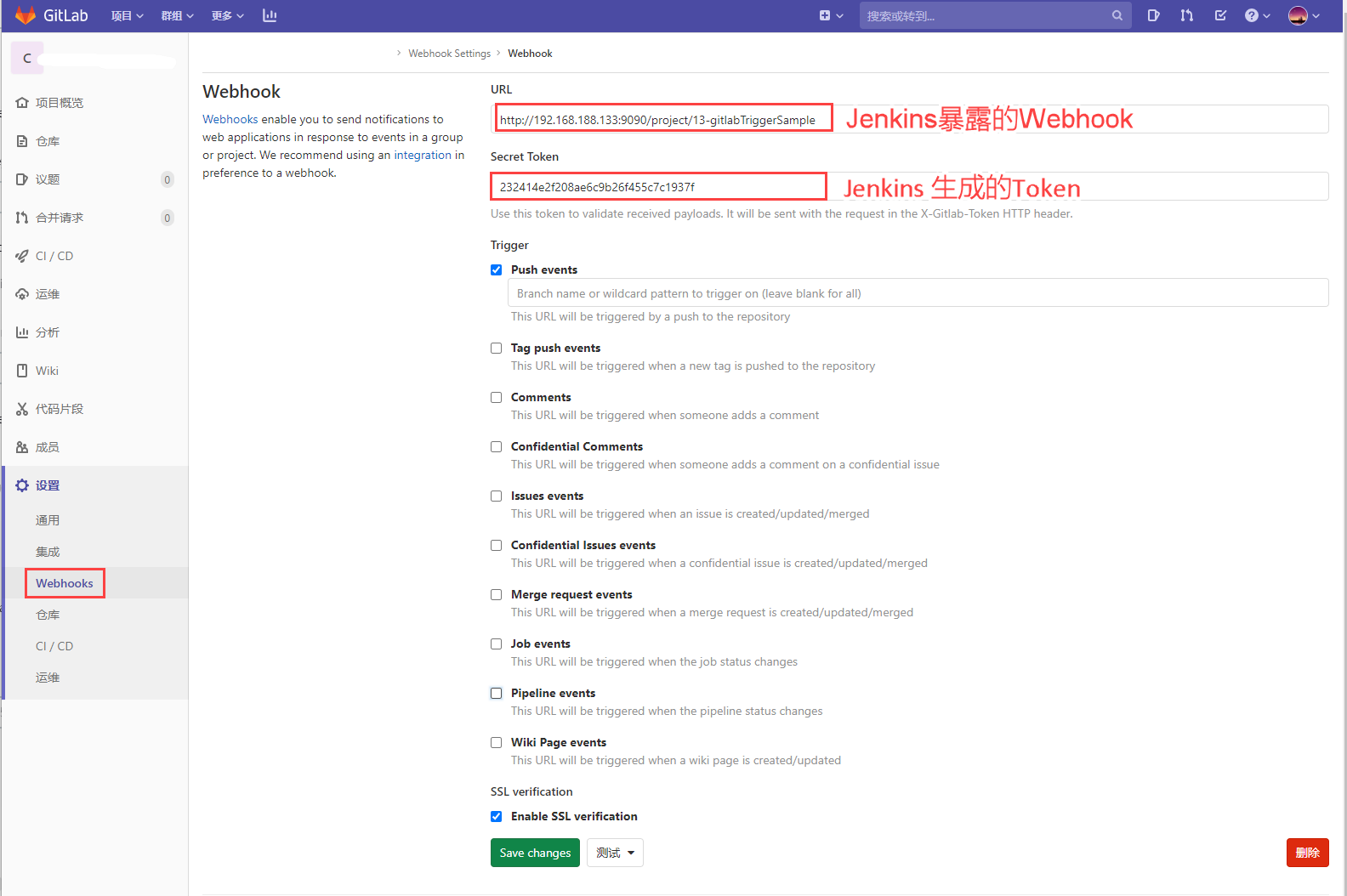Open the new item plus dropdown

(x=831, y=15)
